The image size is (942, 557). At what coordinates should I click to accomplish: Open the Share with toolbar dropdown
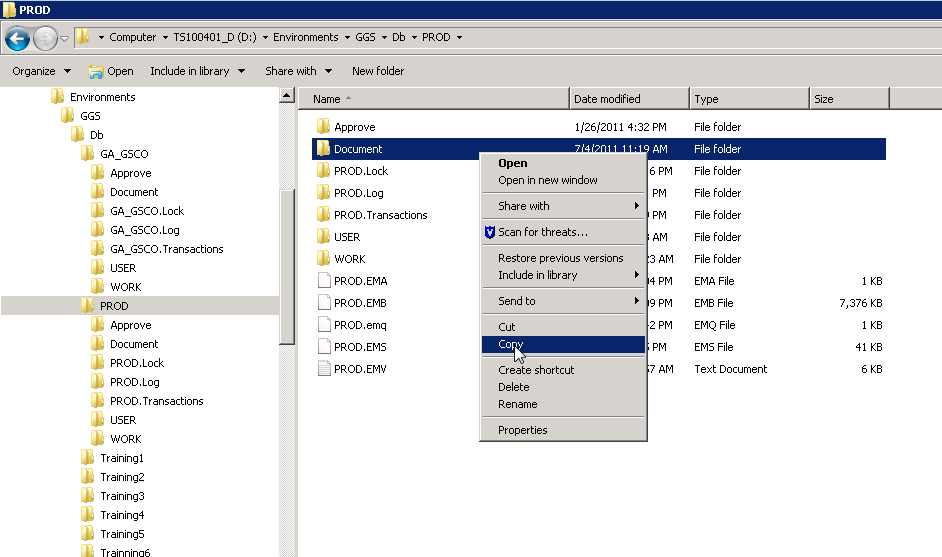298,71
